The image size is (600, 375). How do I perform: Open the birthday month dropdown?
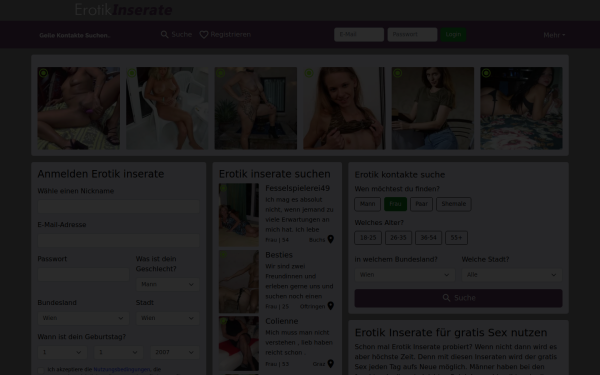[118, 352]
